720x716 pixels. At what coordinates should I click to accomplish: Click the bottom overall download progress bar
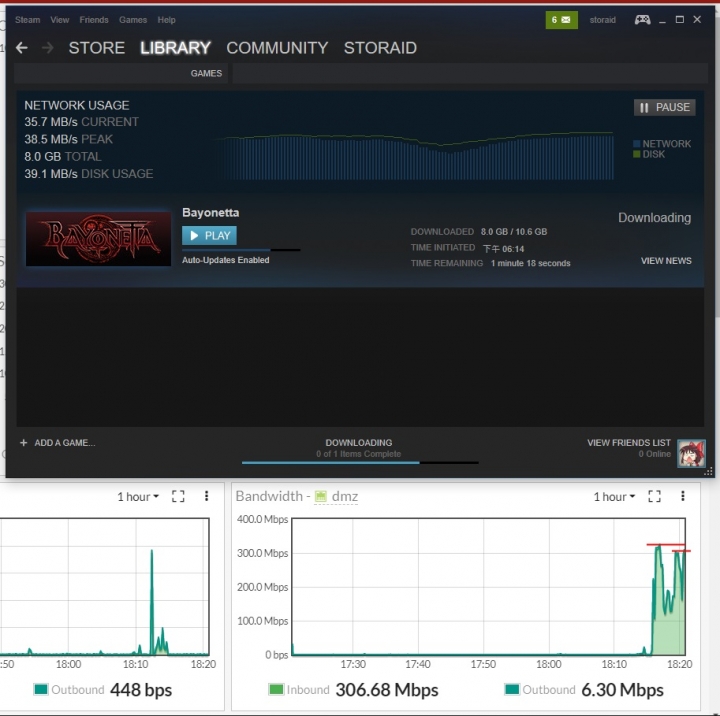pos(360,462)
